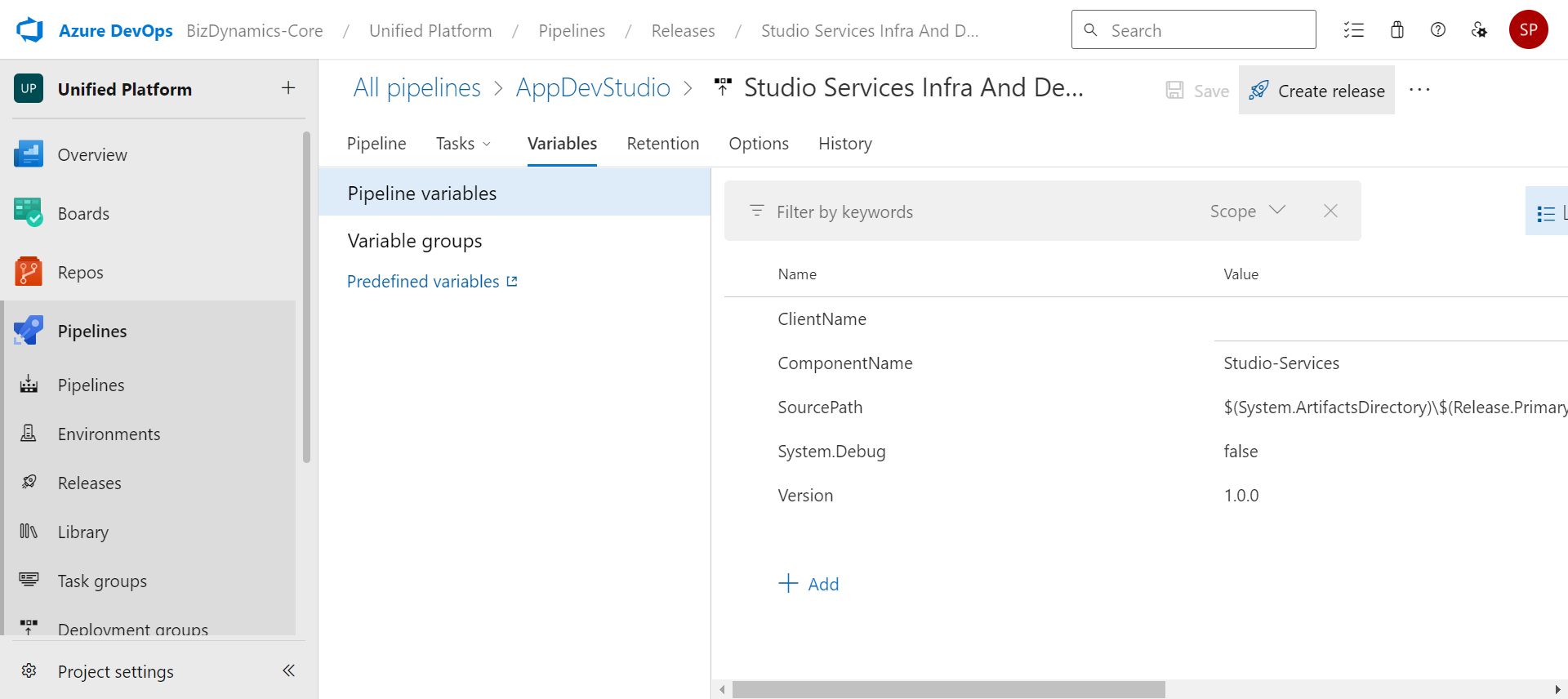The height and width of the screenshot is (699, 1568).
Task: Open the user settings icon
Action: [1479, 30]
